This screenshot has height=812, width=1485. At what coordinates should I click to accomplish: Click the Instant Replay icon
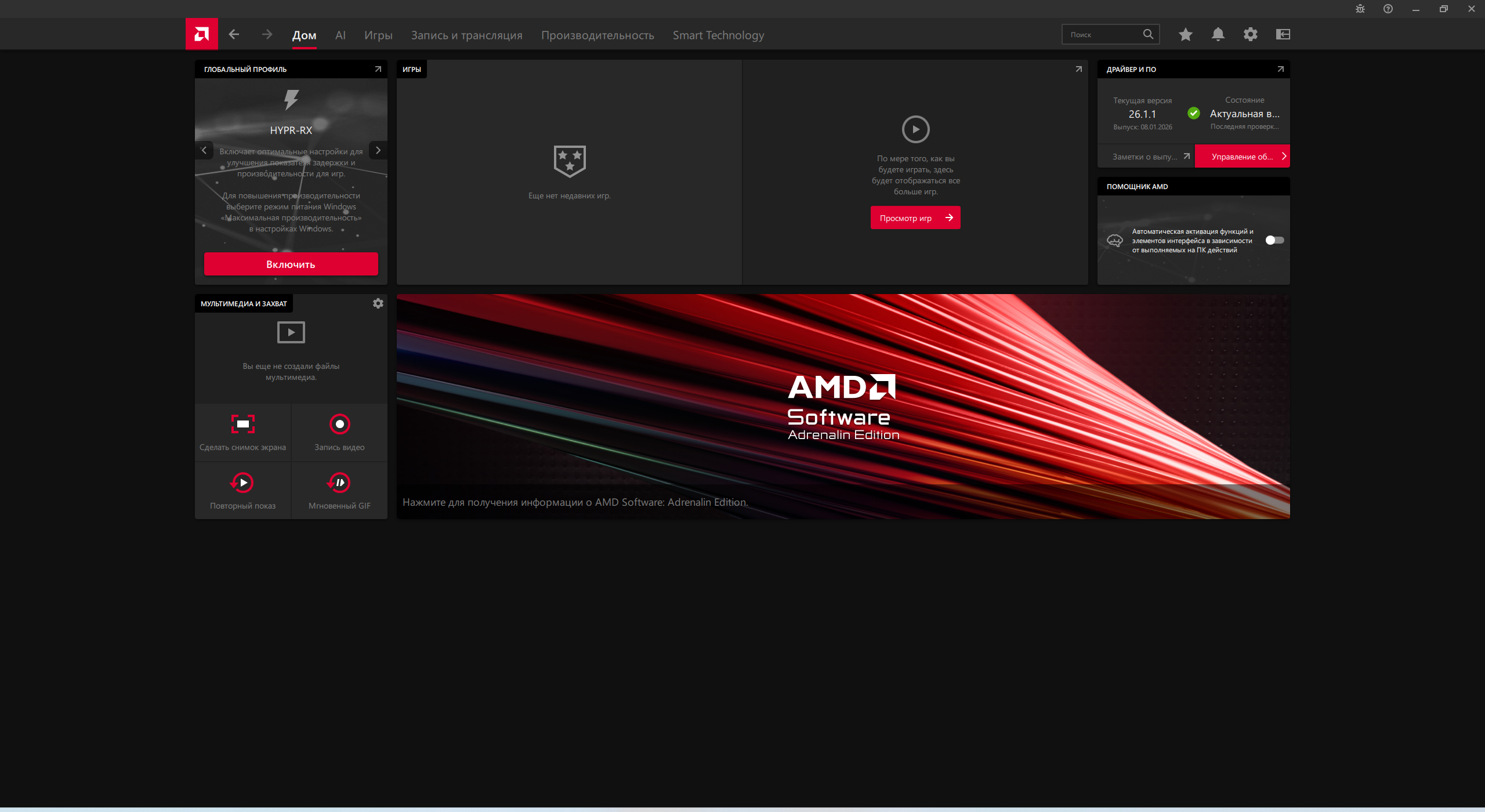pos(242,483)
